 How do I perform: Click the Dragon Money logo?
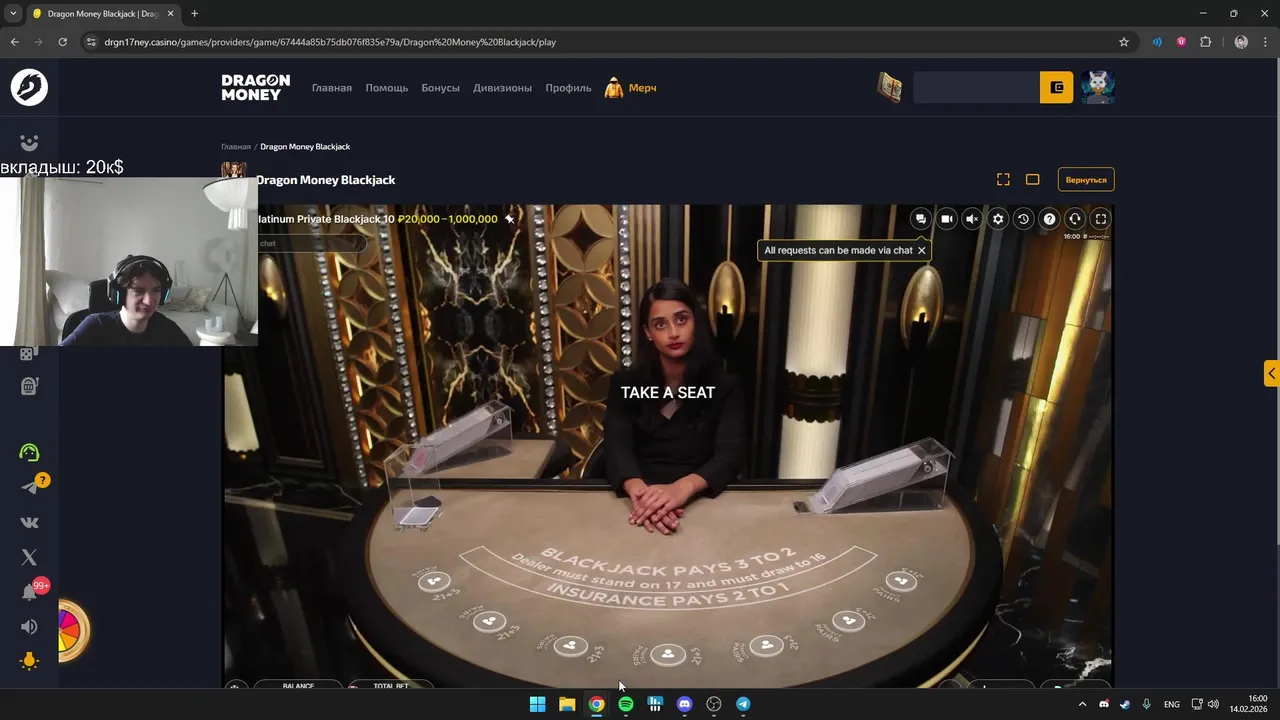(256, 87)
